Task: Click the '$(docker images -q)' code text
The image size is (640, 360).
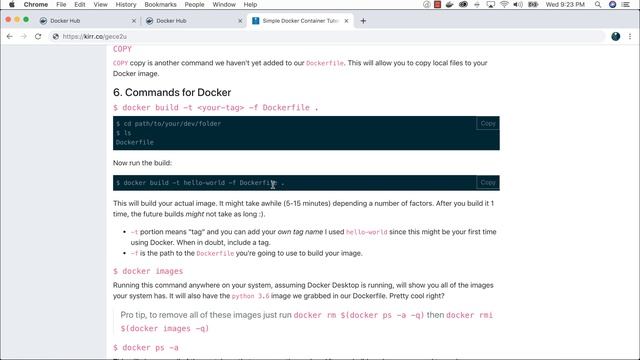Action: (164, 328)
